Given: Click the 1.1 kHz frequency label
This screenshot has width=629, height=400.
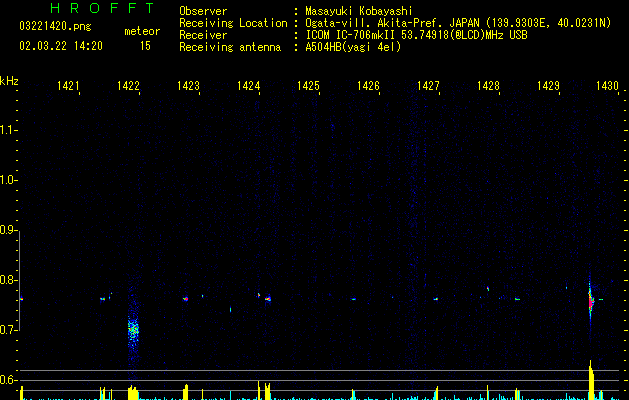Looking at the screenshot, I should point(8,130).
